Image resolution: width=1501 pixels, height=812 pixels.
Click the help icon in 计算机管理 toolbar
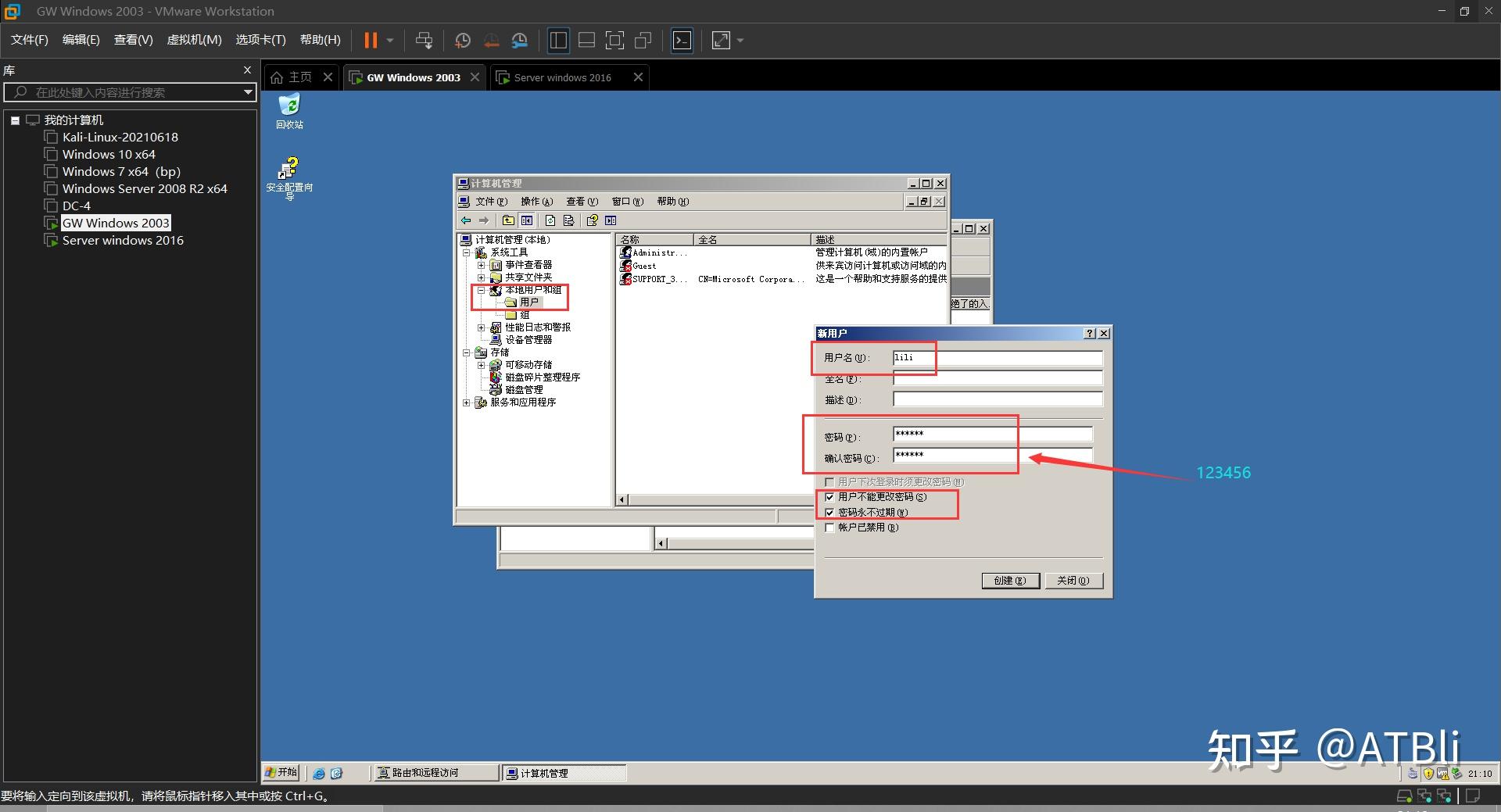tap(593, 220)
